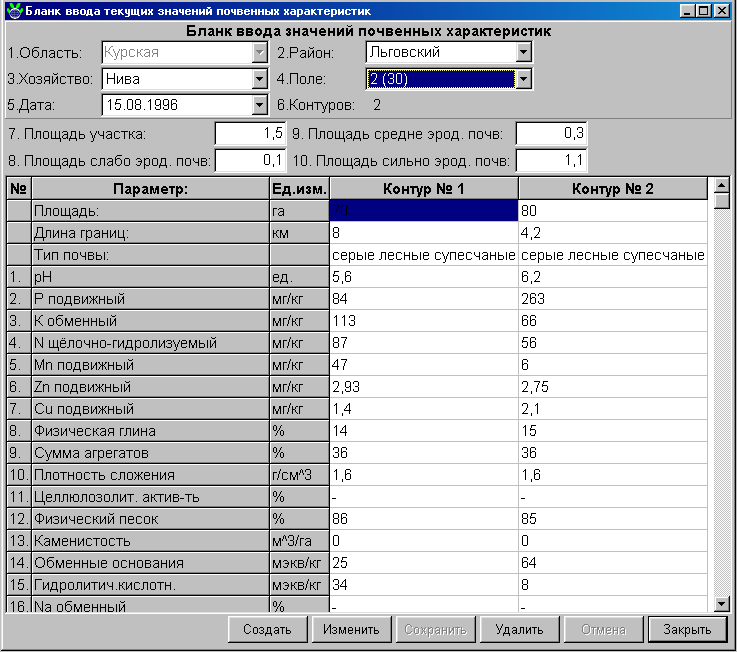Click the table scrollbar up arrow
This screenshot has height=652, width=737.
[721, 185]
